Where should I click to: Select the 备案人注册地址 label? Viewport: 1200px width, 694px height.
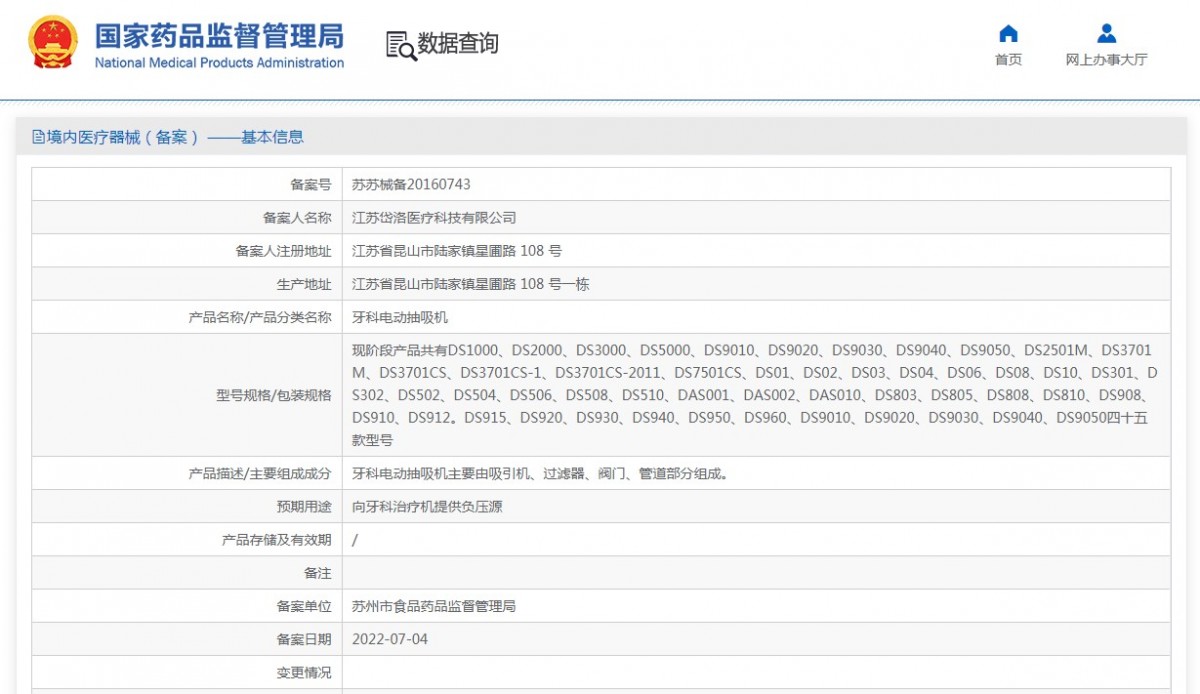pos(283,251)
